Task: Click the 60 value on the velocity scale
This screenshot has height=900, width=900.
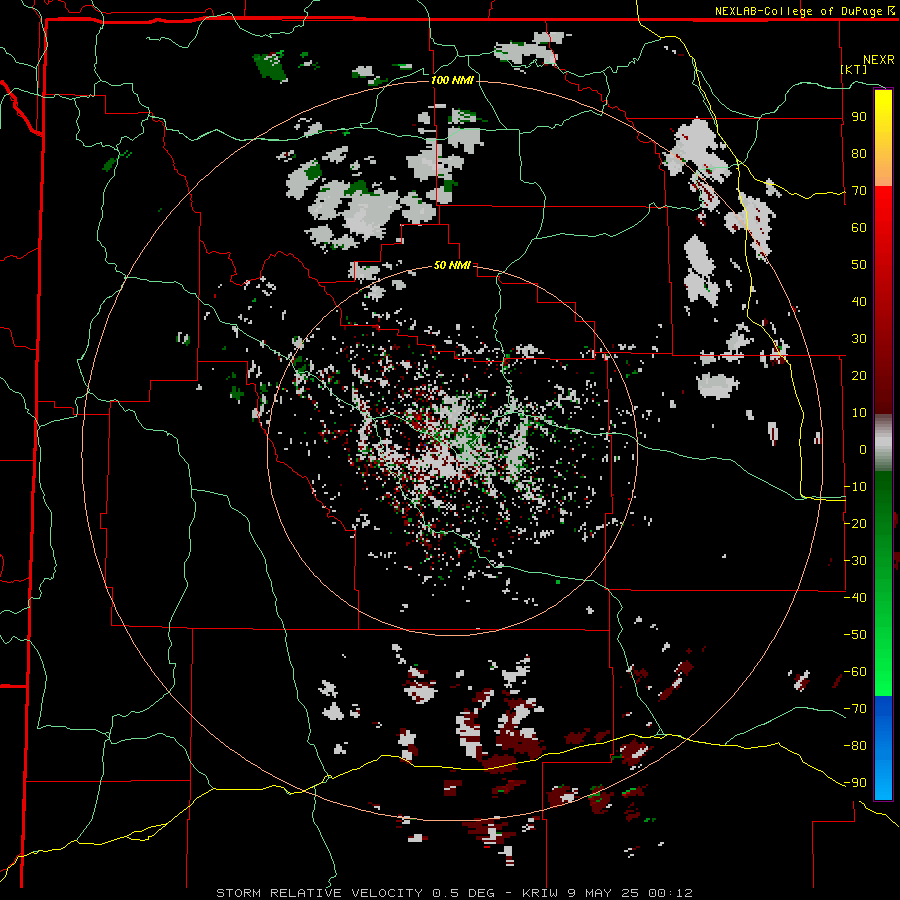Action: coord(859,228)
